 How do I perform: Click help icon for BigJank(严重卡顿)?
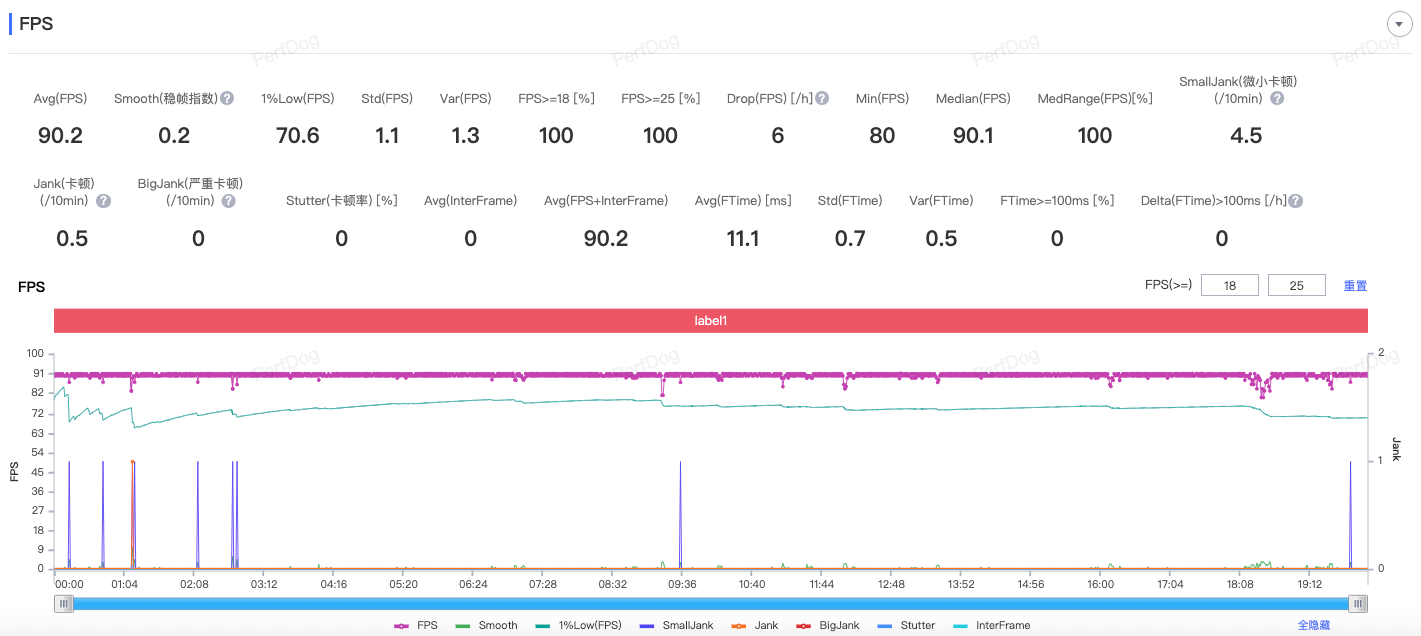click(x=228, y=201)
